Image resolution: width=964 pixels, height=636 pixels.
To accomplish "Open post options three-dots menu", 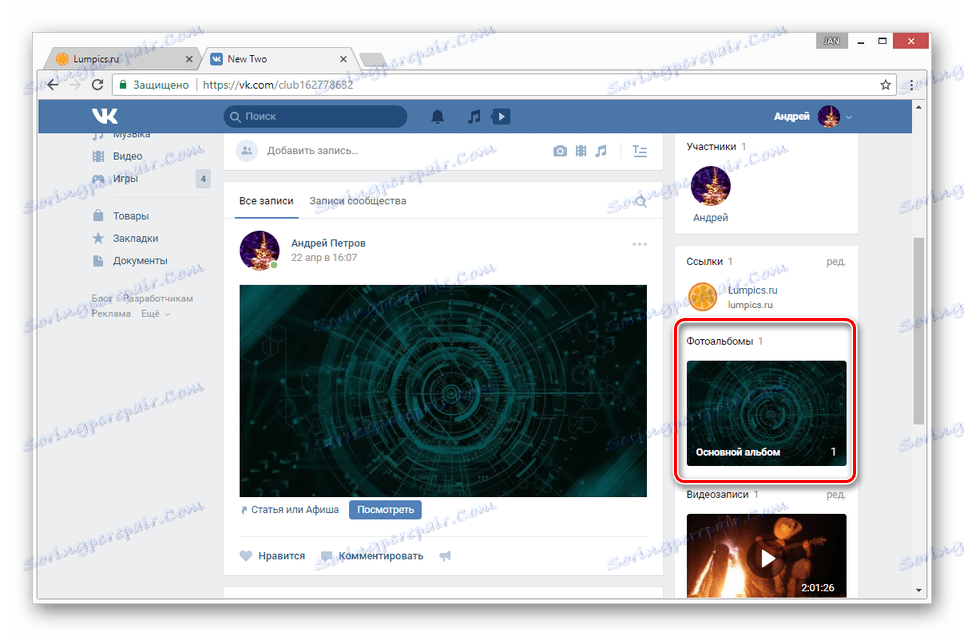I will 639,244.
